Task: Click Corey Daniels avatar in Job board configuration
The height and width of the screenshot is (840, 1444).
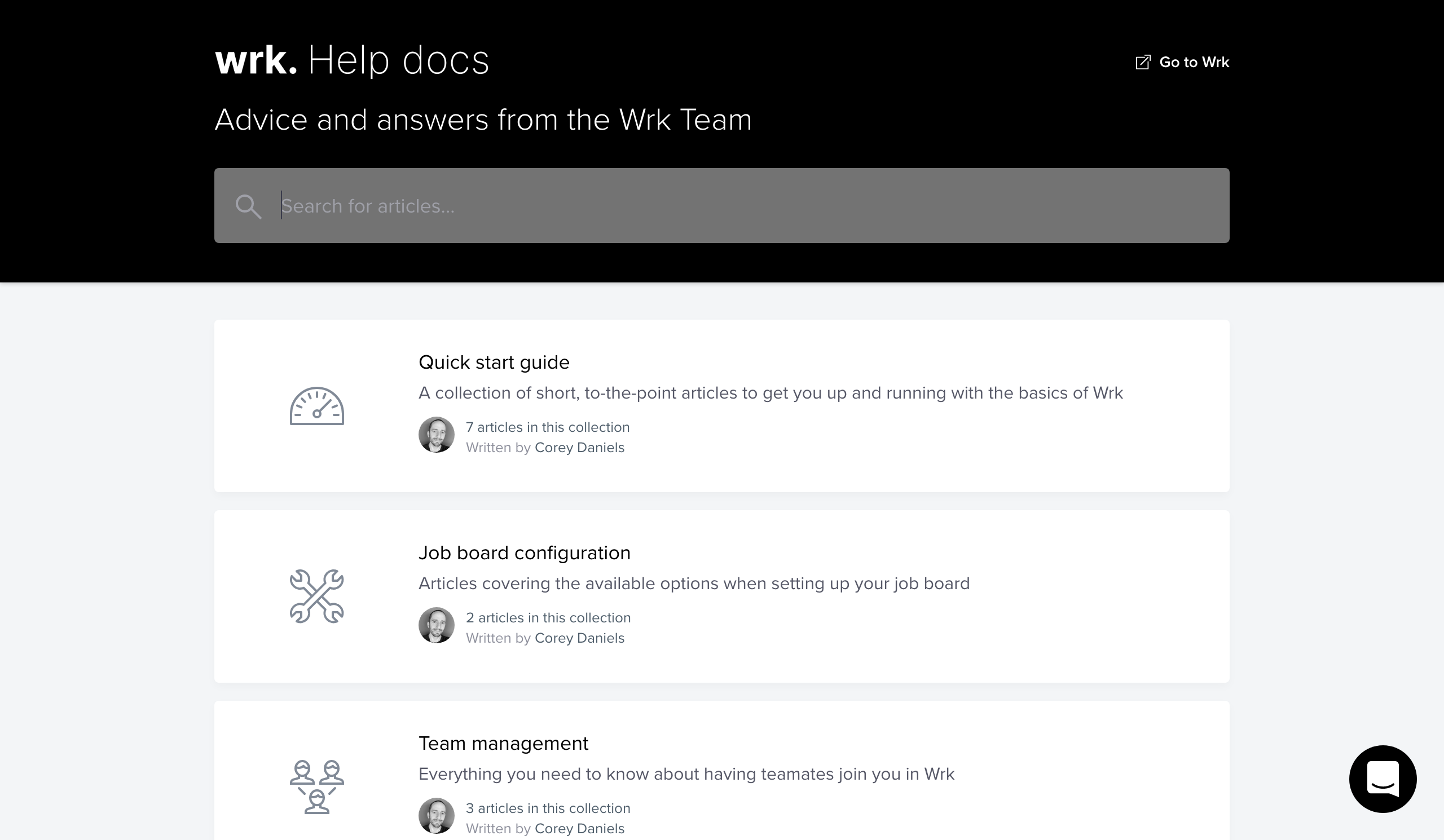Action: [437, 625]
